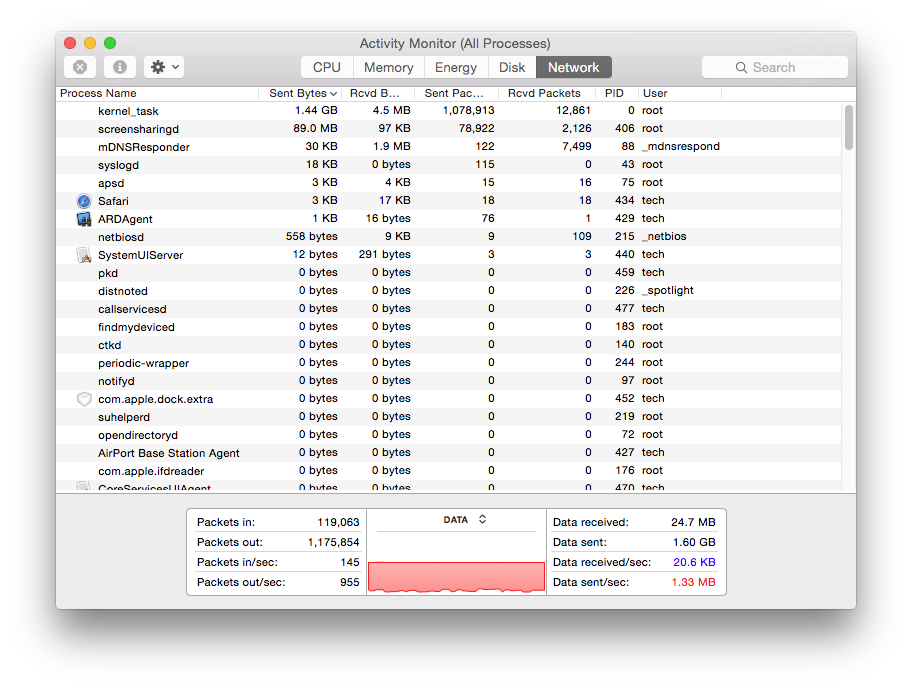912x689 pixels.
Task: Select the periodic-wrapper process
Action: click(144, 363)
